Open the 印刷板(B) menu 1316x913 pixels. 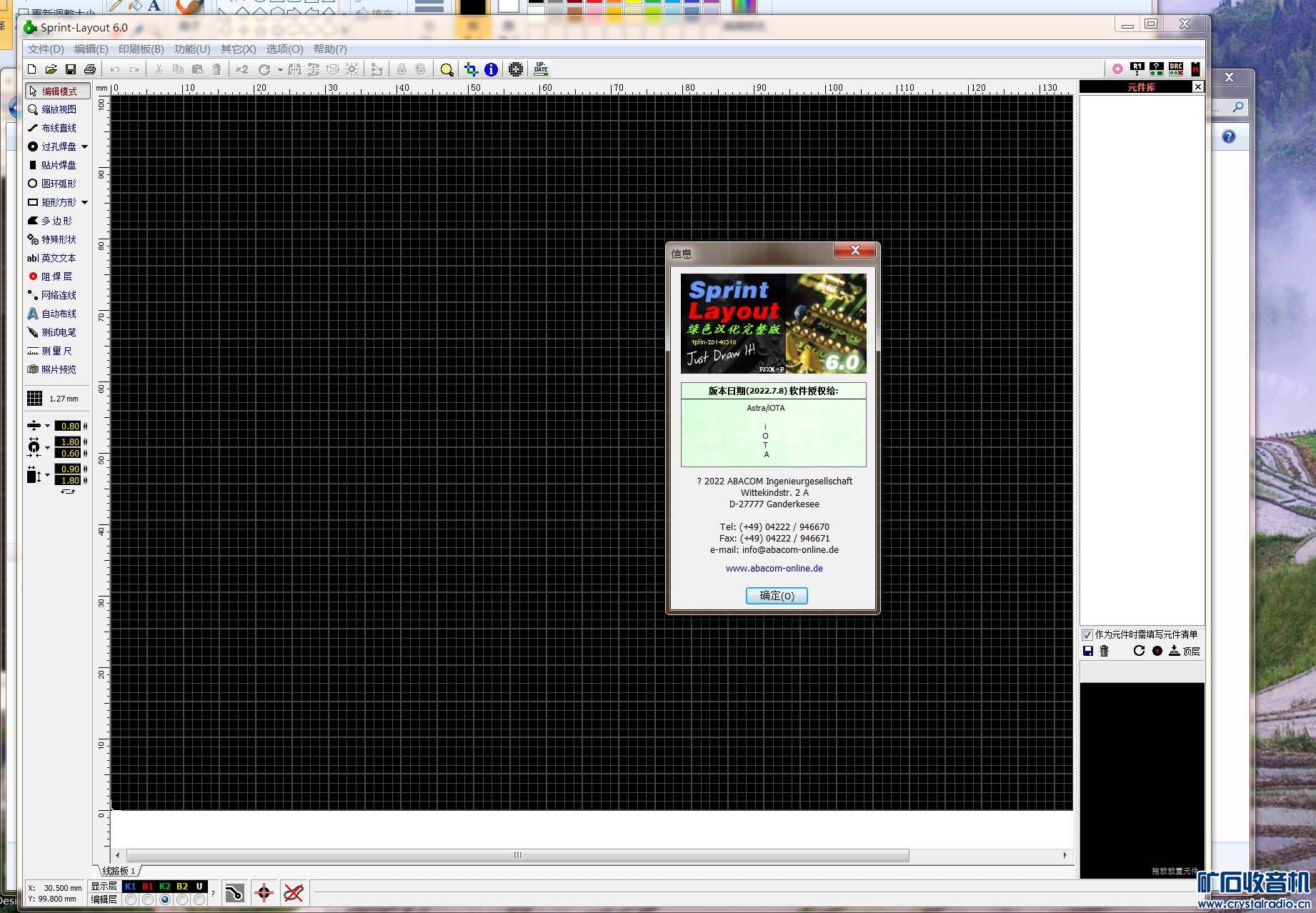click(x=141, y=49)
